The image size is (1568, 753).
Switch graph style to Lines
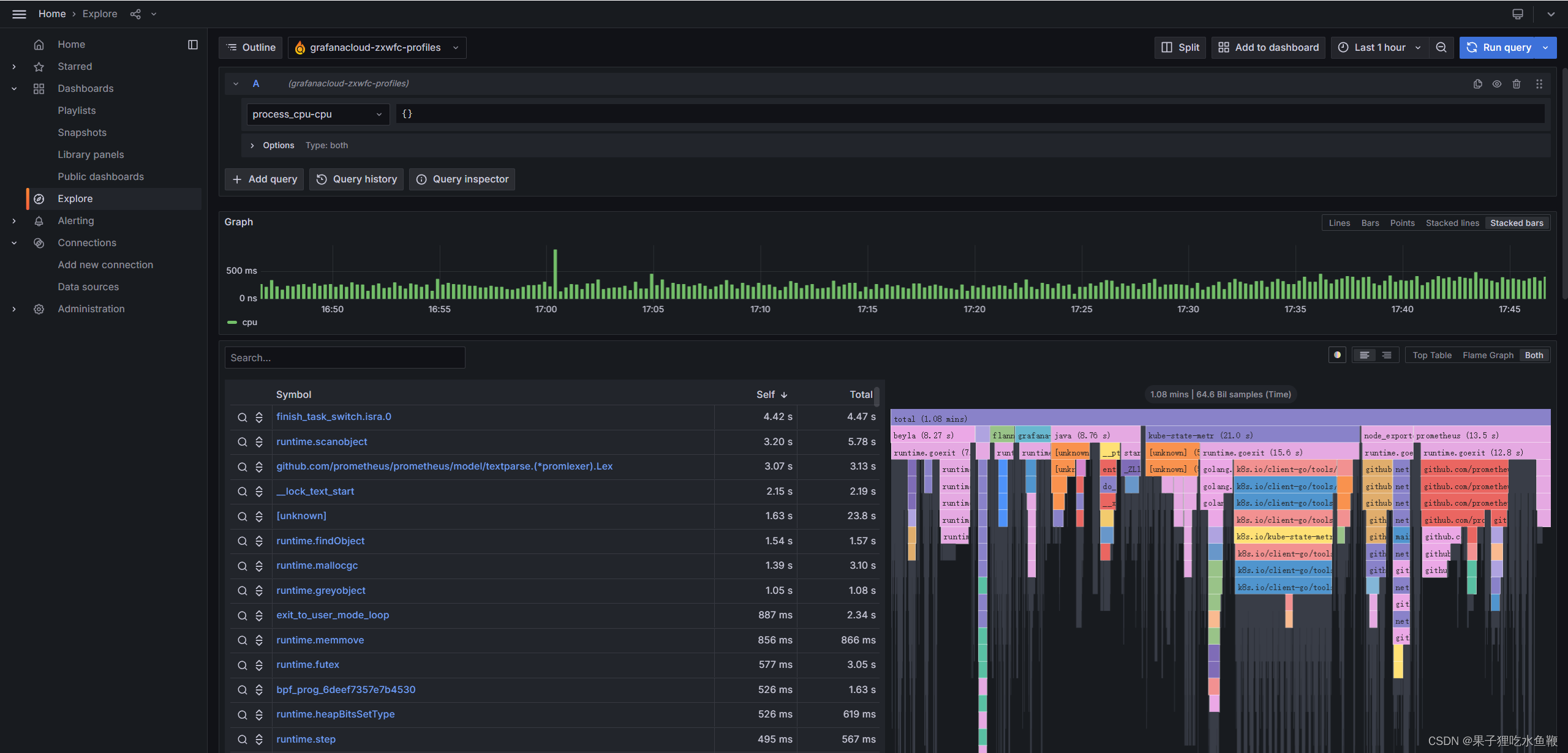1339,223
